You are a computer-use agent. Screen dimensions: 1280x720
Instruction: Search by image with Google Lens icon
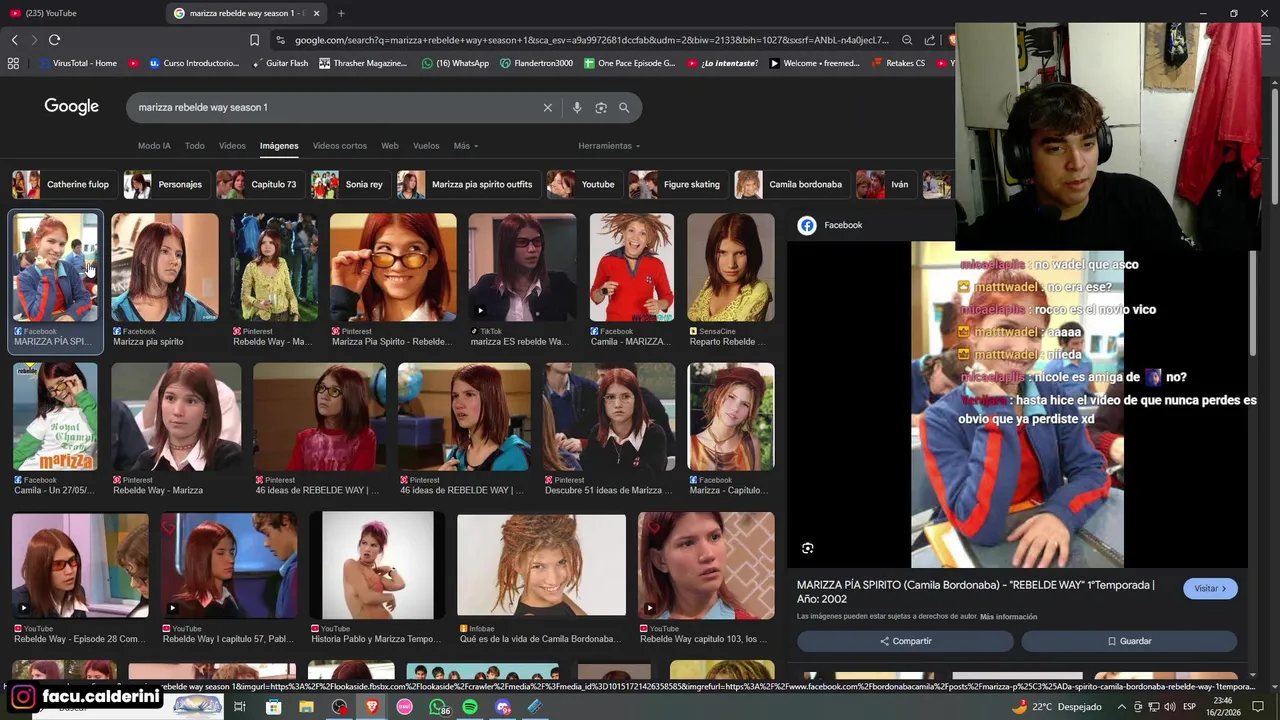pos(600,107)
